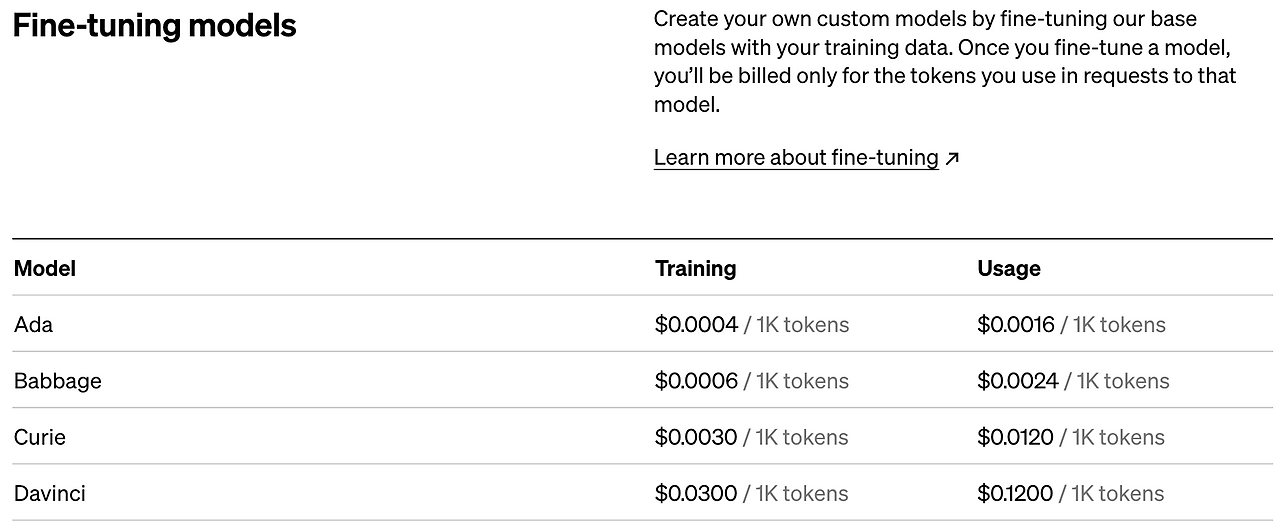Open the 'Learn more about fine-tuning' link
Screen dimensions: 1280x527
[x=796, y=158]
